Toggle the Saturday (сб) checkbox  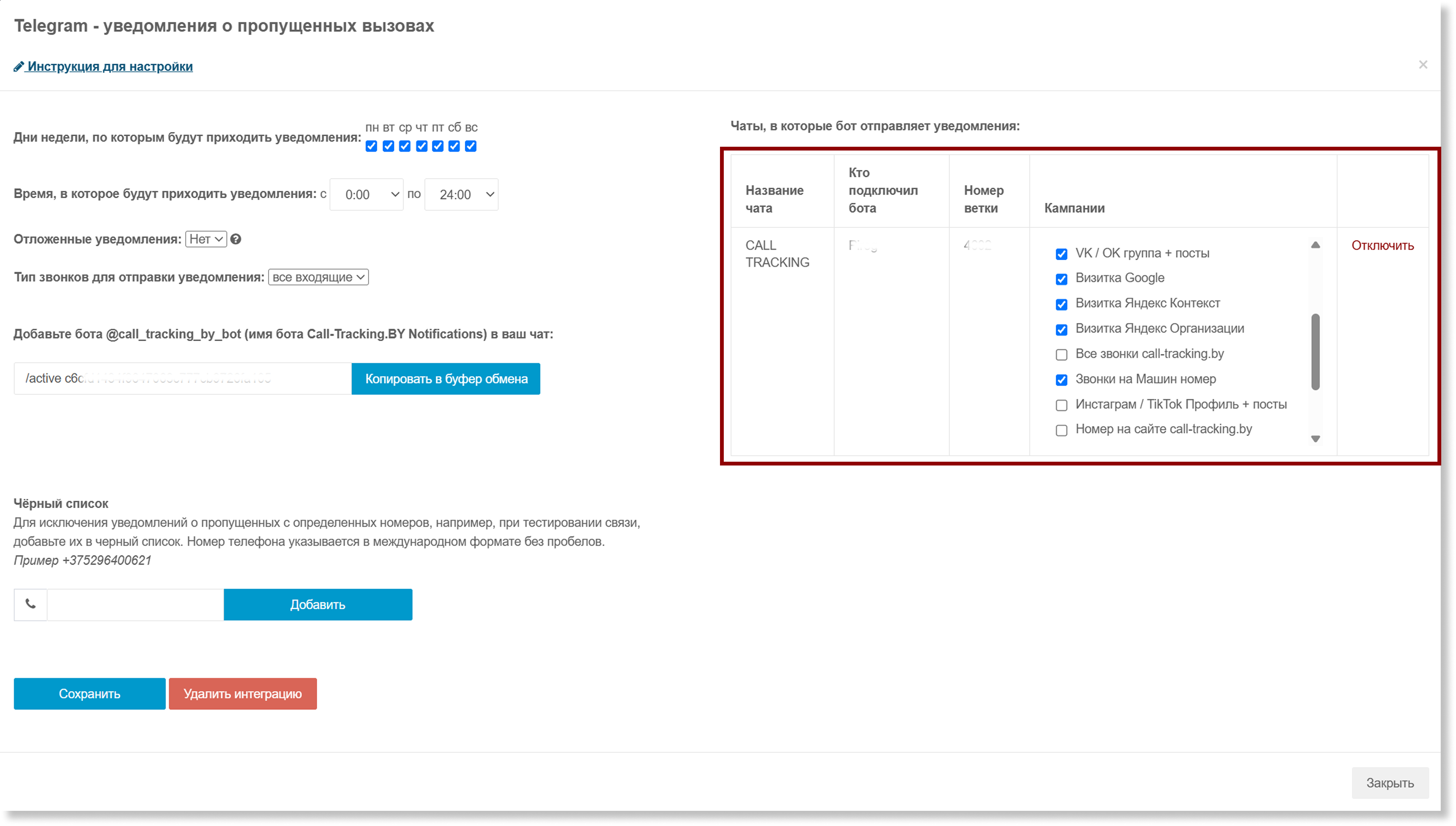click(x=454, y=146)
